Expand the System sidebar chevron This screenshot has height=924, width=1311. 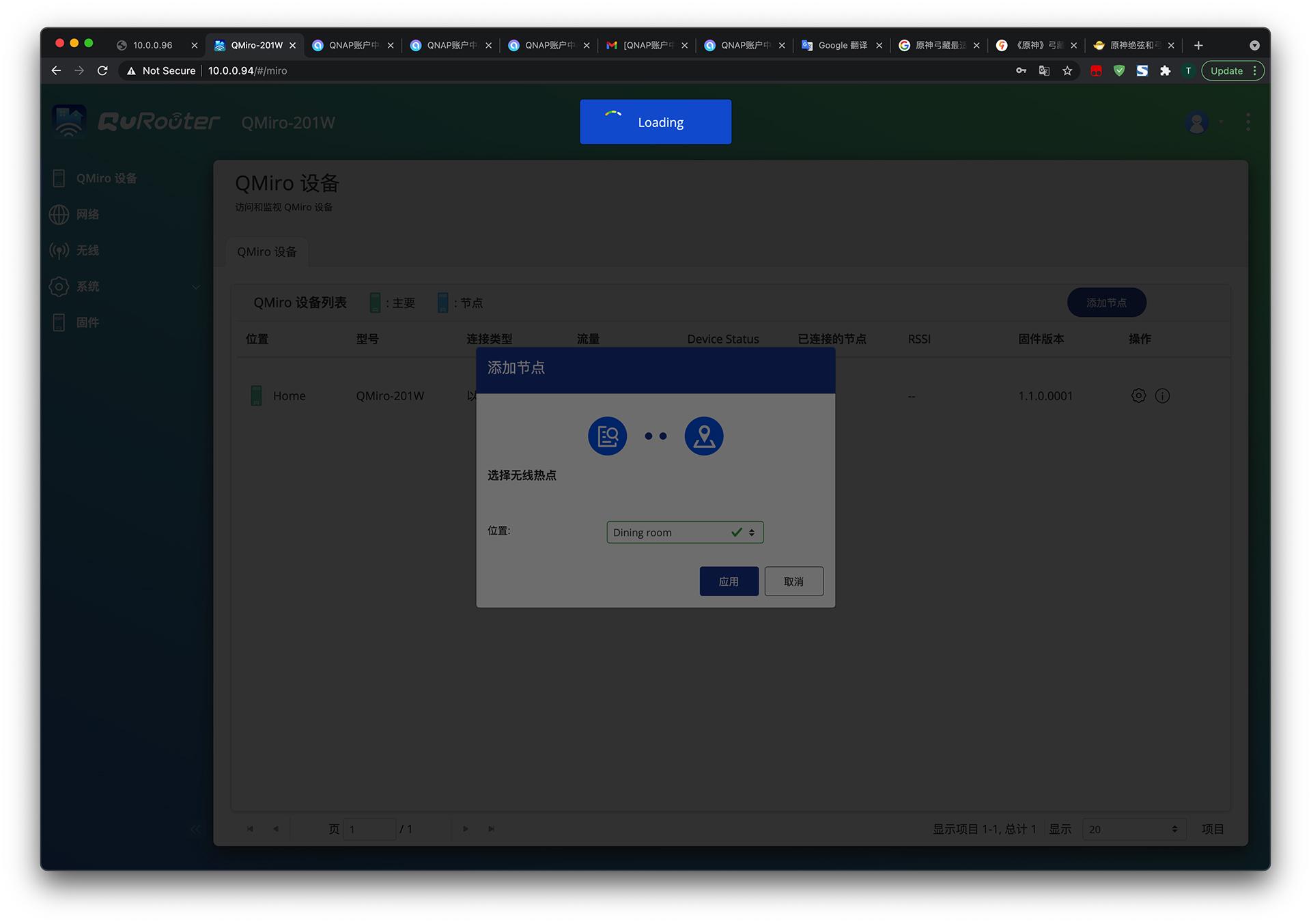tap(196, 287)
